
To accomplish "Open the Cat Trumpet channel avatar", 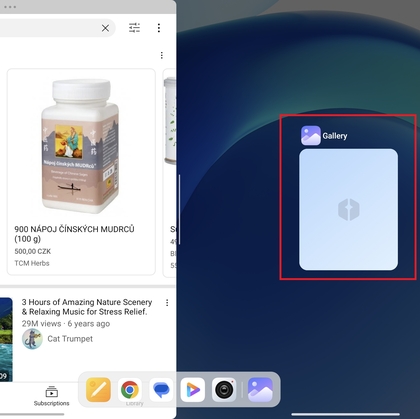I will click(x=32, y=339).
